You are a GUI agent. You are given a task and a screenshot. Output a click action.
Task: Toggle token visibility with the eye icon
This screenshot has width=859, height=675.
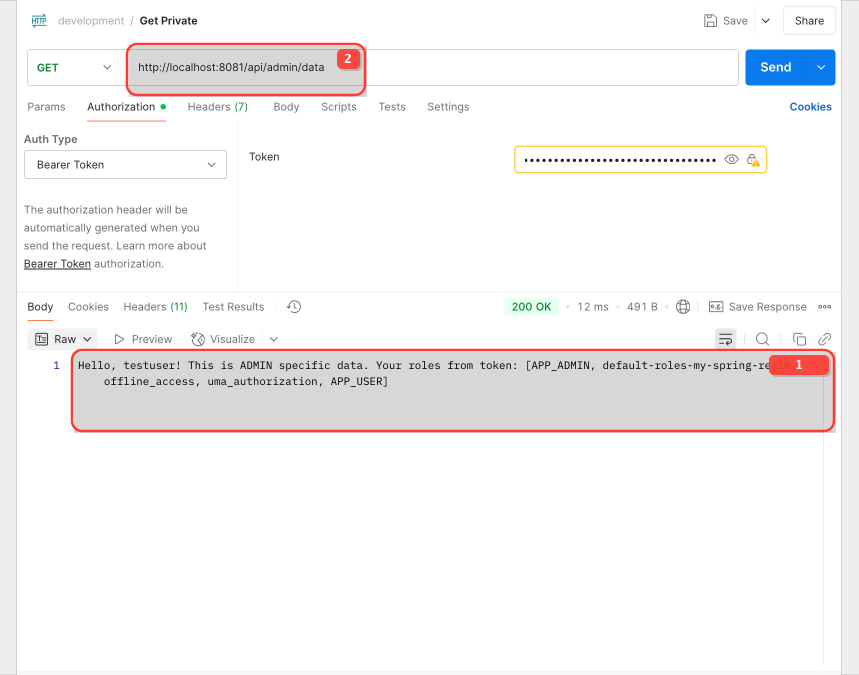[x=731, y=159]
